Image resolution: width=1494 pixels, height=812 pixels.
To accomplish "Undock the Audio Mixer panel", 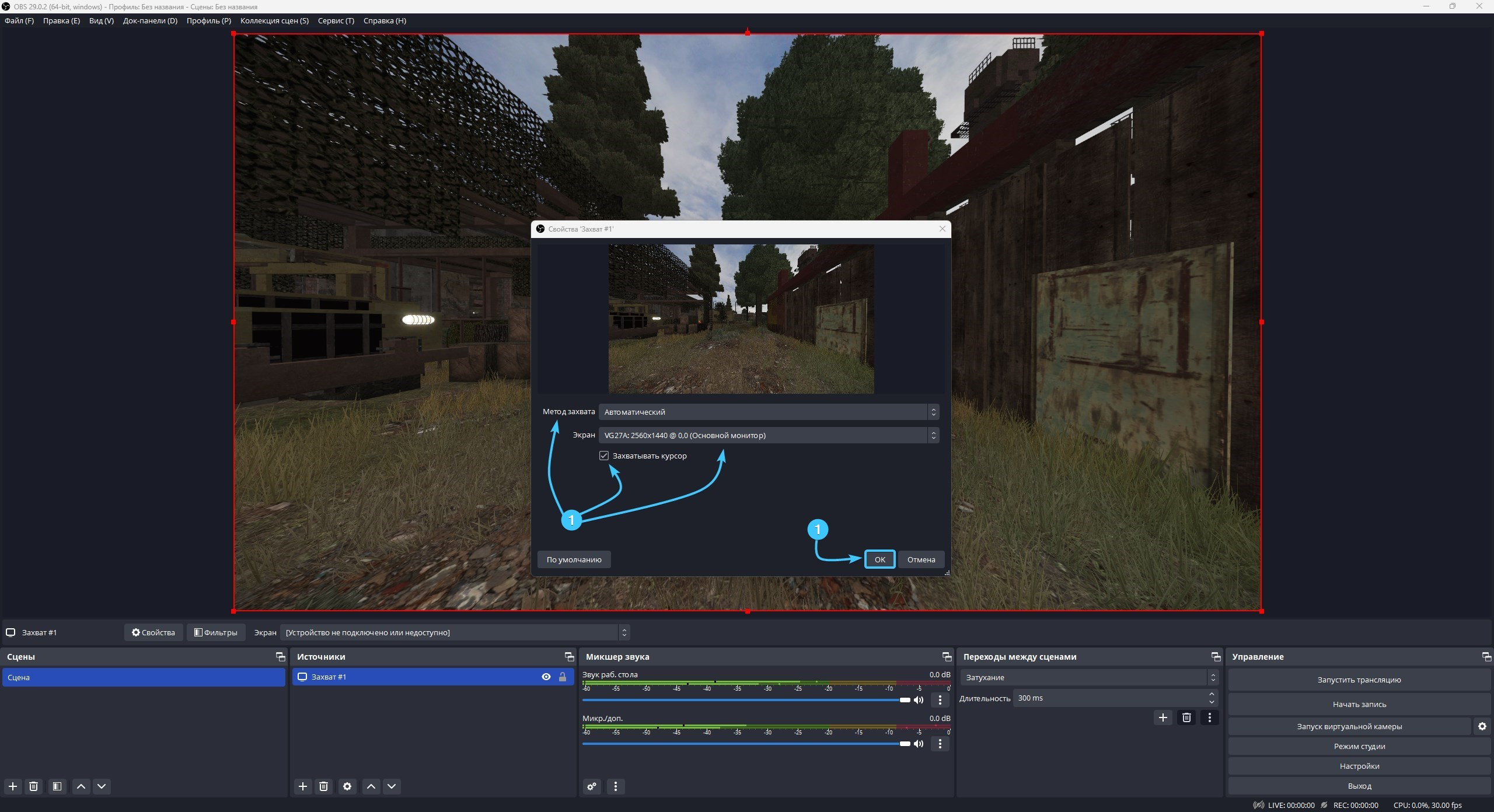I will [947, 657].
